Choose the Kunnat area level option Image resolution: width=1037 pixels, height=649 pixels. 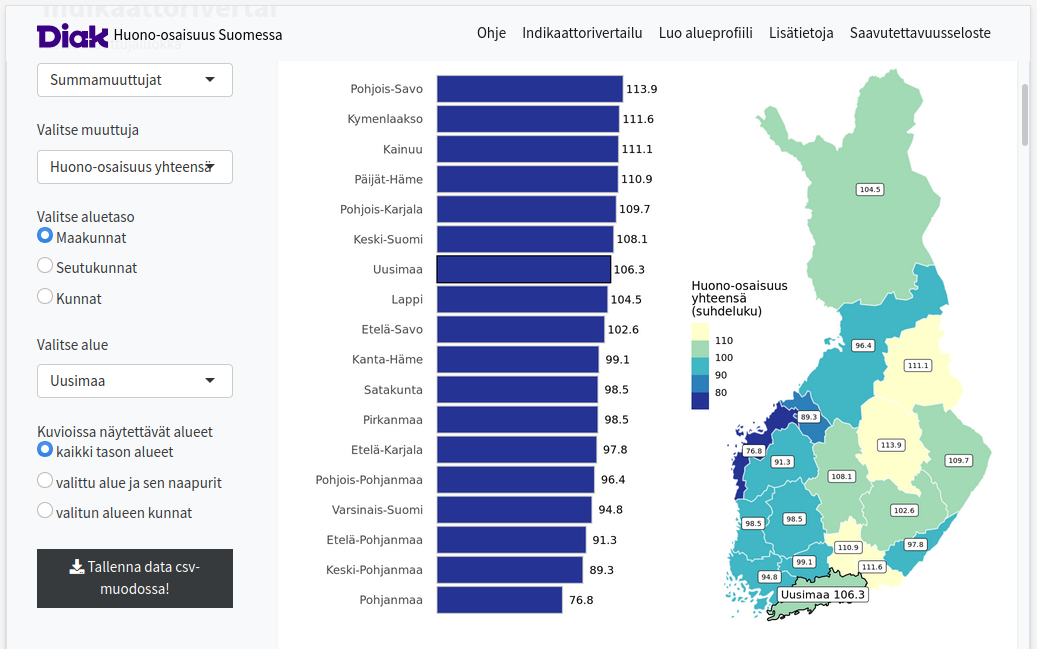point(45,297)
